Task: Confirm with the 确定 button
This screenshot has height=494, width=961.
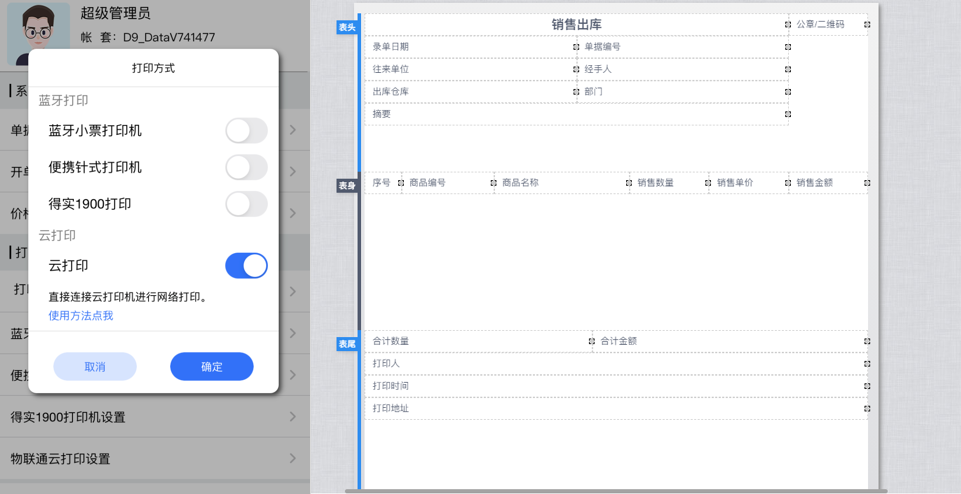Action: coord(212,367)
